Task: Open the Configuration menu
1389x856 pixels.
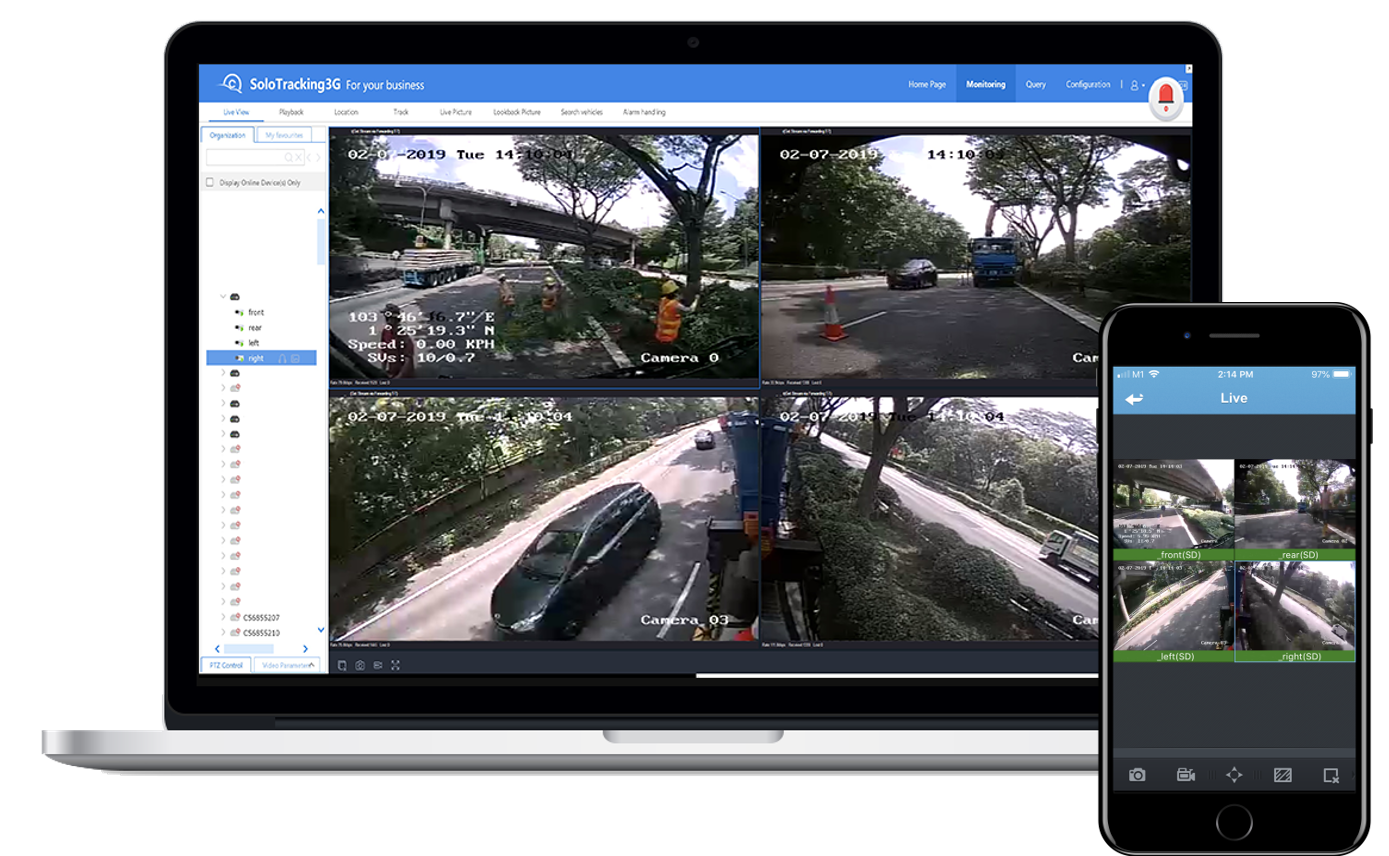Action: click(x=1088, y=85)
